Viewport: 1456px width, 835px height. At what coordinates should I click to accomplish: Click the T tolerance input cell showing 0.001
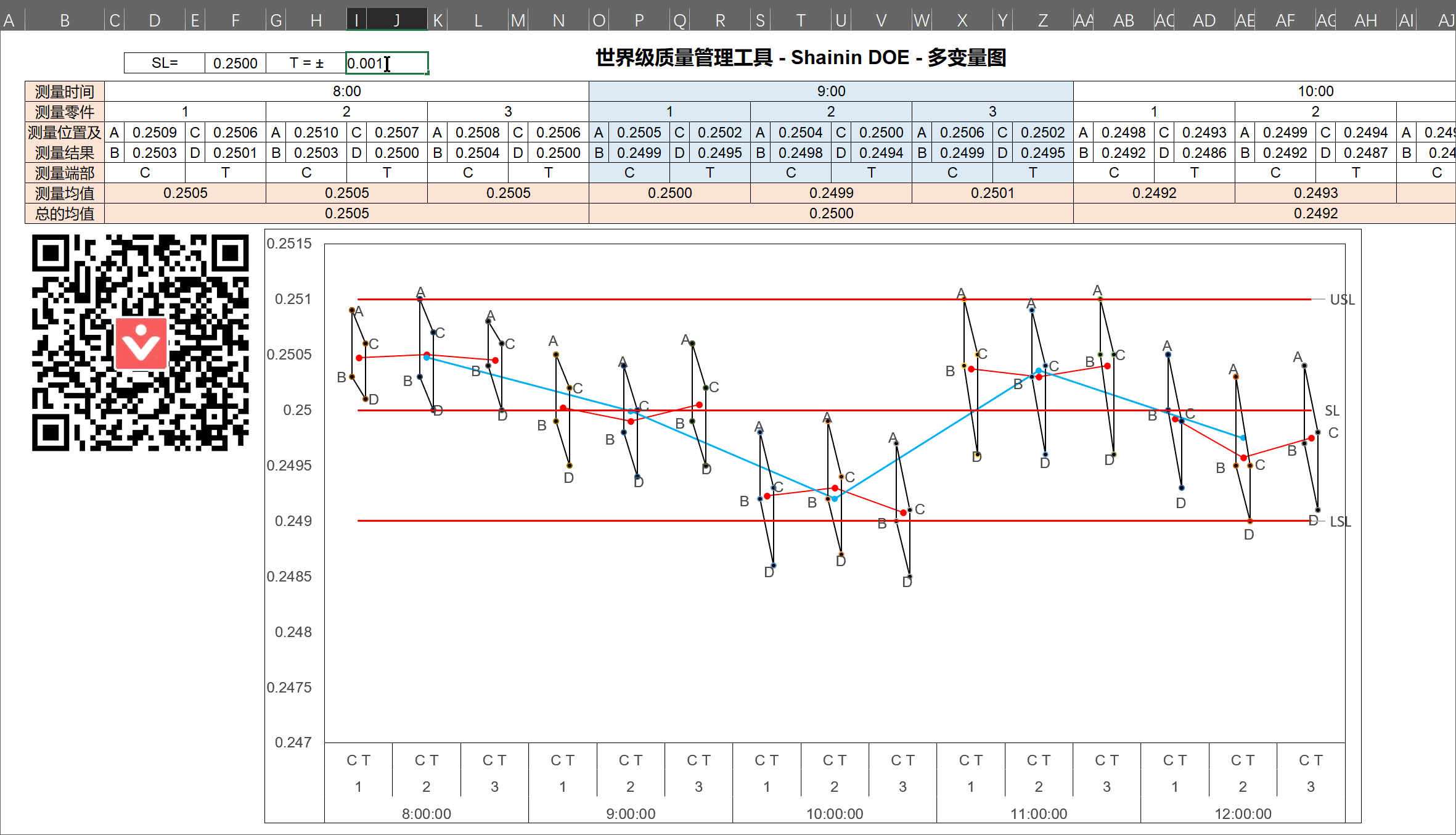pyautogui.click(x=386, y=63)
